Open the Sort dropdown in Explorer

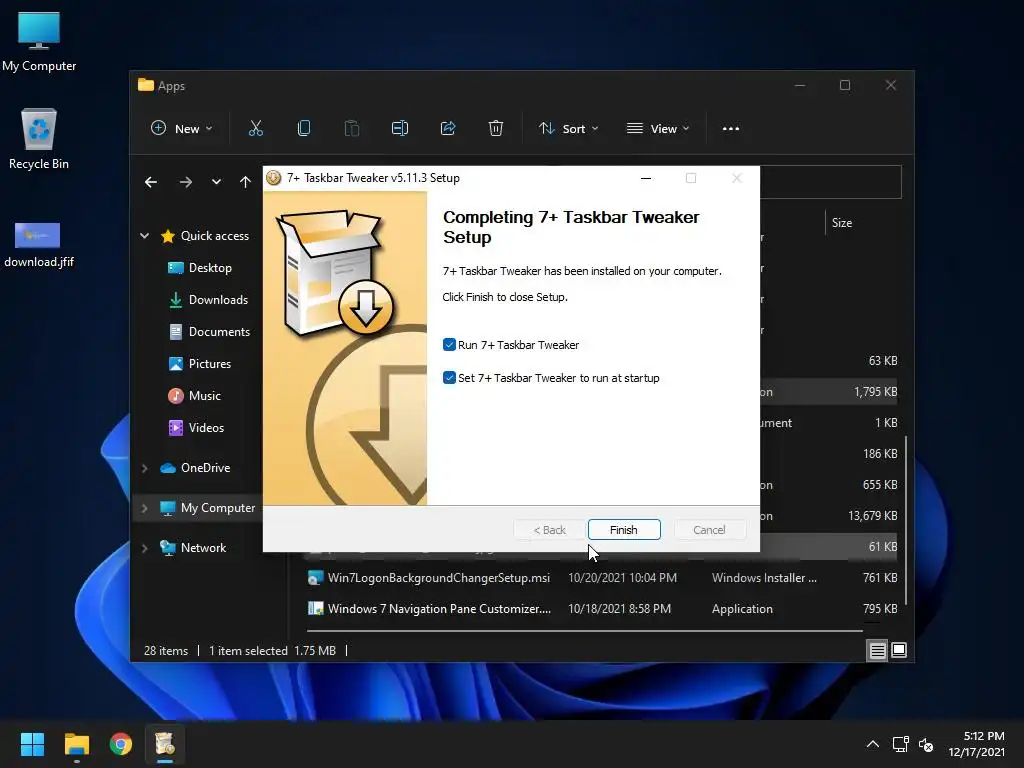568,129
